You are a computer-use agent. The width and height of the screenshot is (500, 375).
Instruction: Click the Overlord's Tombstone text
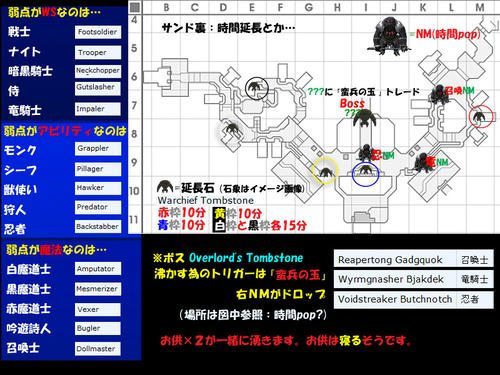[246, 258]
